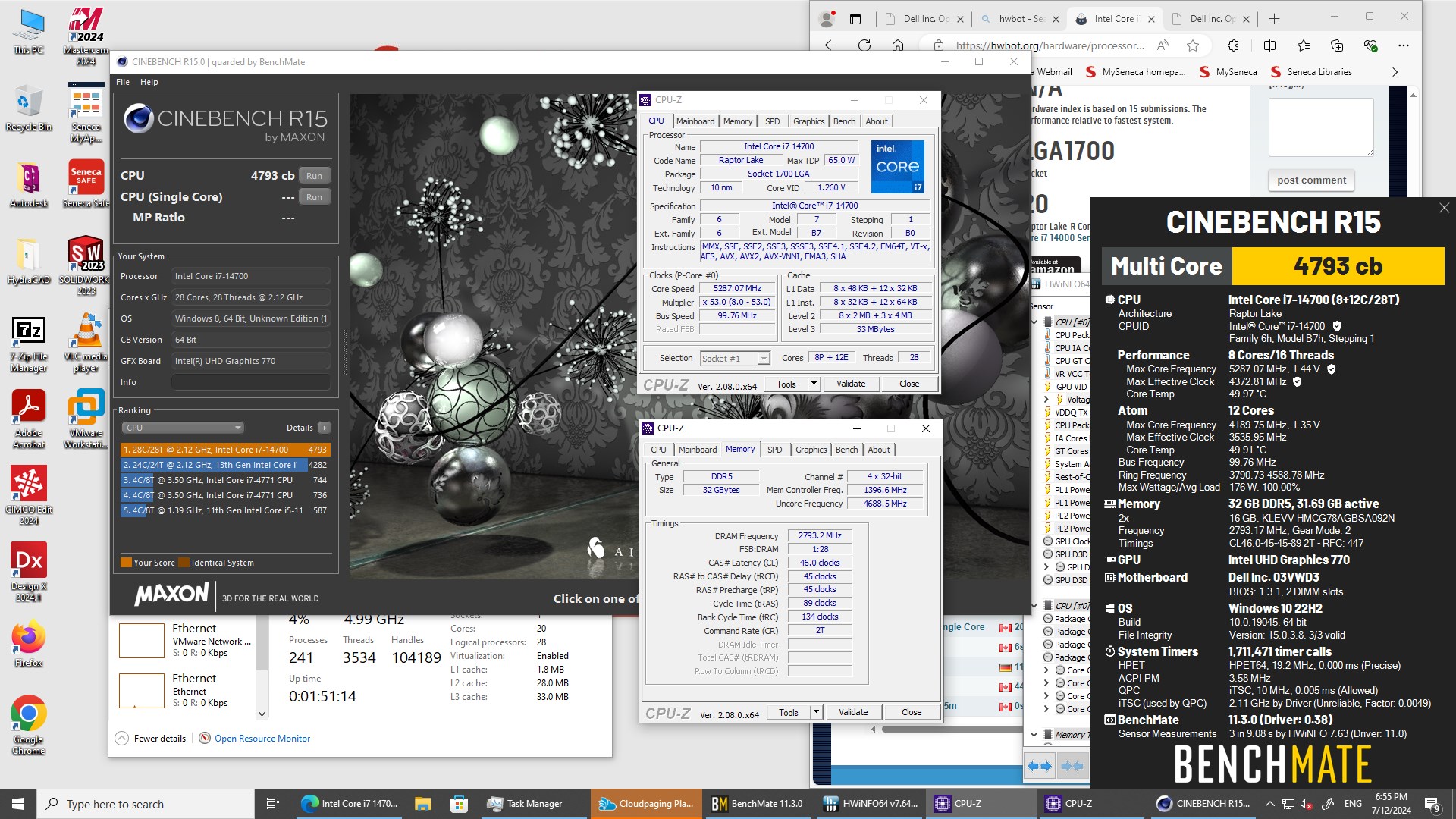The image size is (1456, 819).
Task: Open File Explorer from taskbar
Action: click(423, 804)
